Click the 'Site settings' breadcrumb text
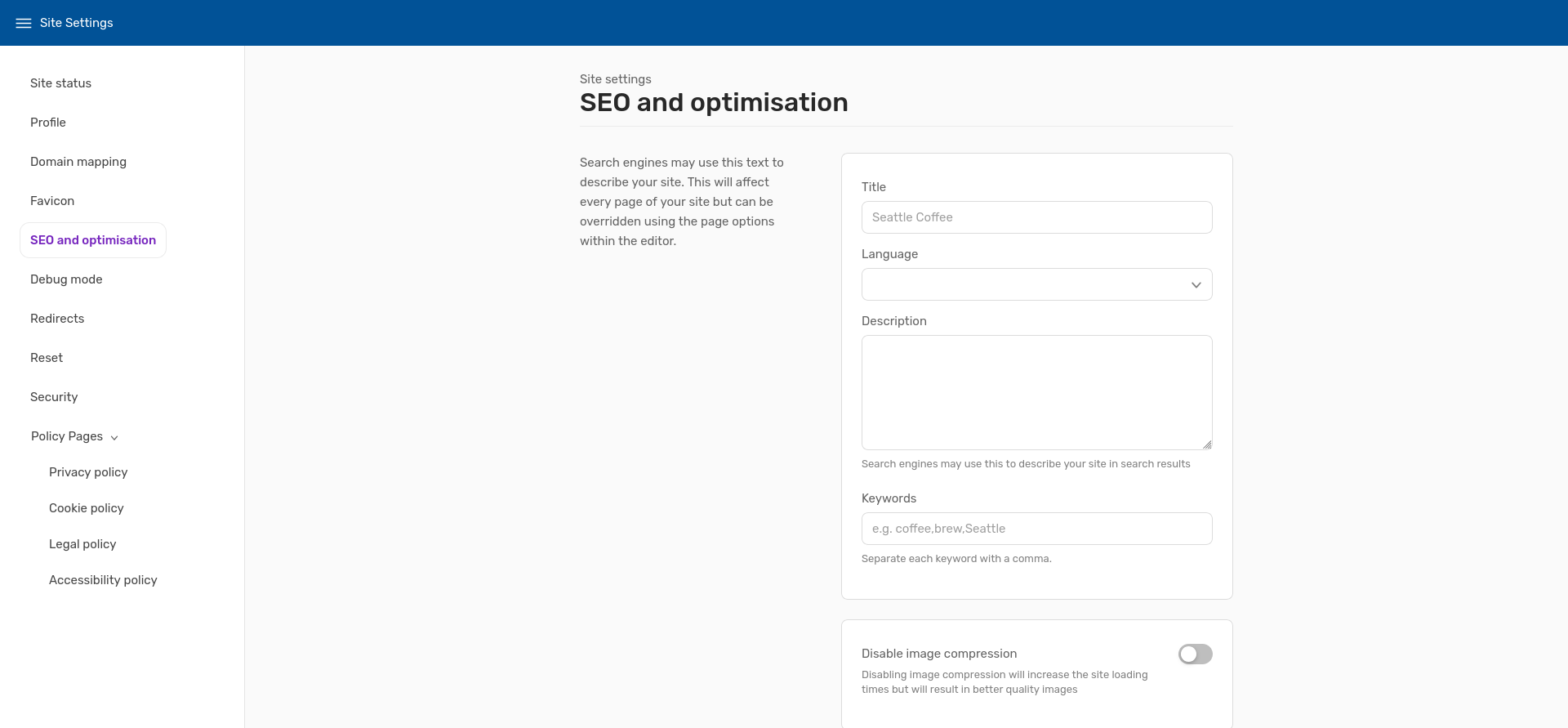The width and height of the screenshot is (1568, 728). click(616, 79)
